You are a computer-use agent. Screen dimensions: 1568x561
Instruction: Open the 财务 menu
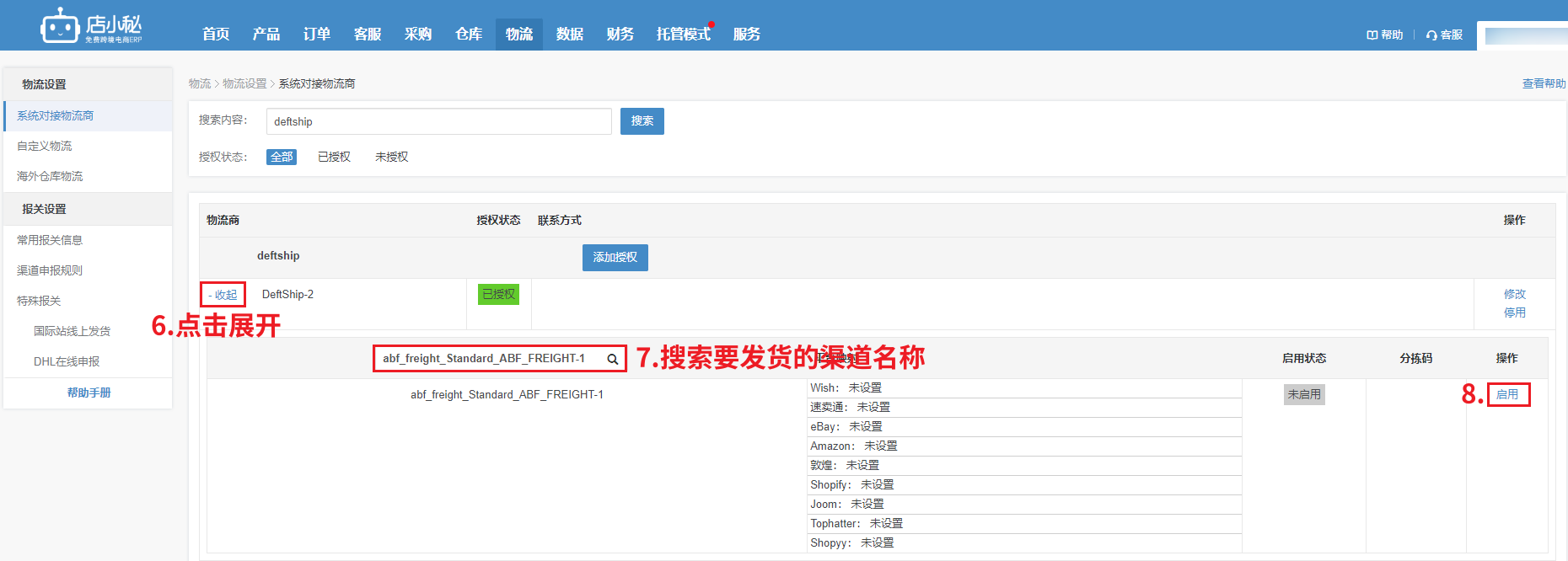point(620,34)
